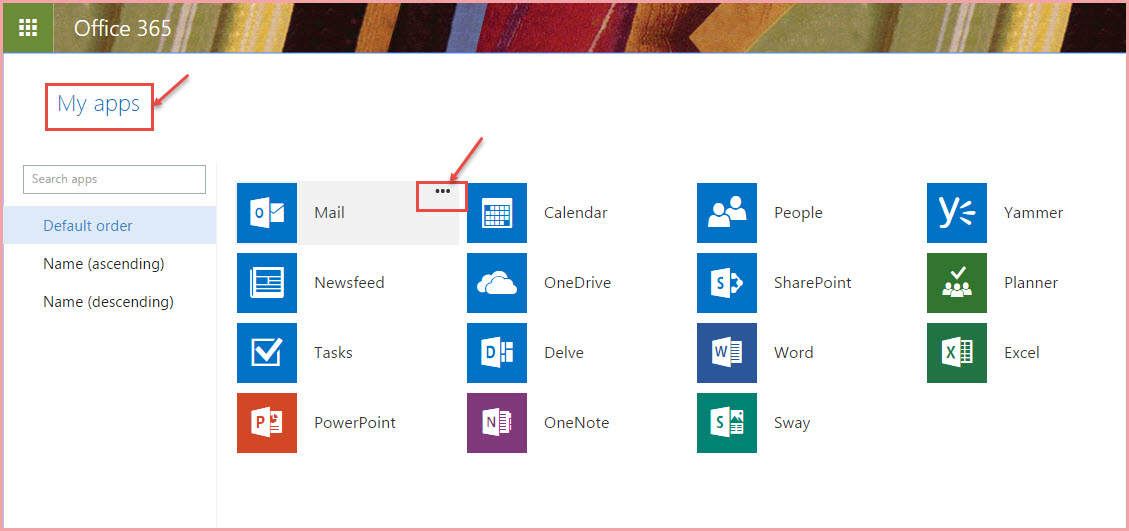Open the People tile icon
Viewport: 1129px width, 531px height.
(727, 213)
